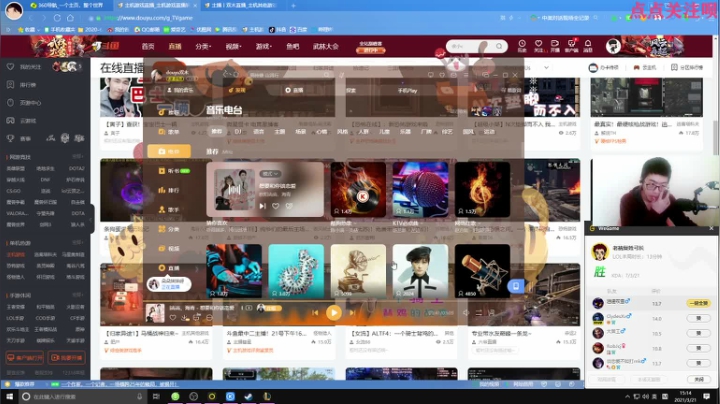Open music player main menu icon
This screenshot has width=720, height=404.
click(466, 75)
